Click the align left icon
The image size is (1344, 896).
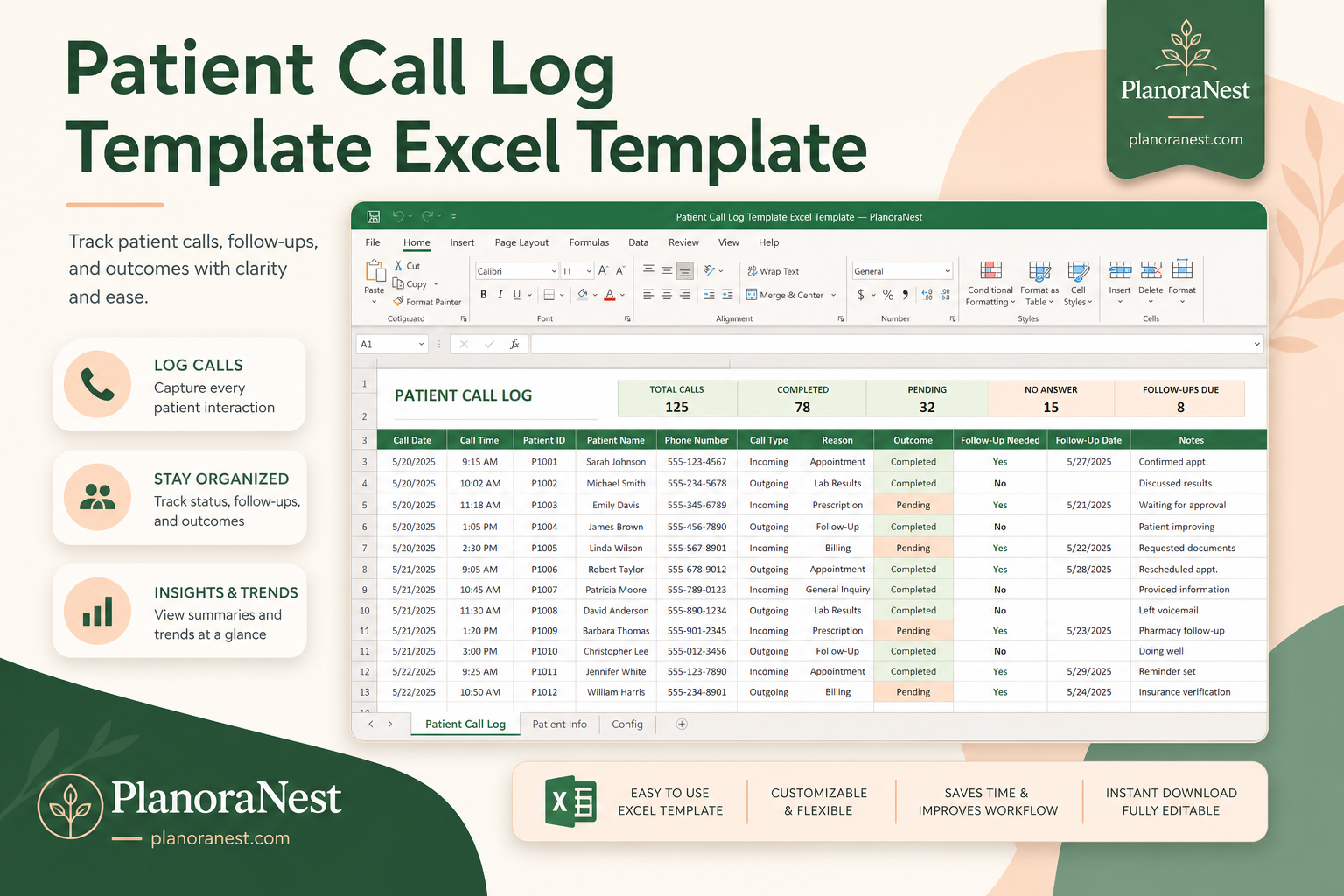coord(648,295)
